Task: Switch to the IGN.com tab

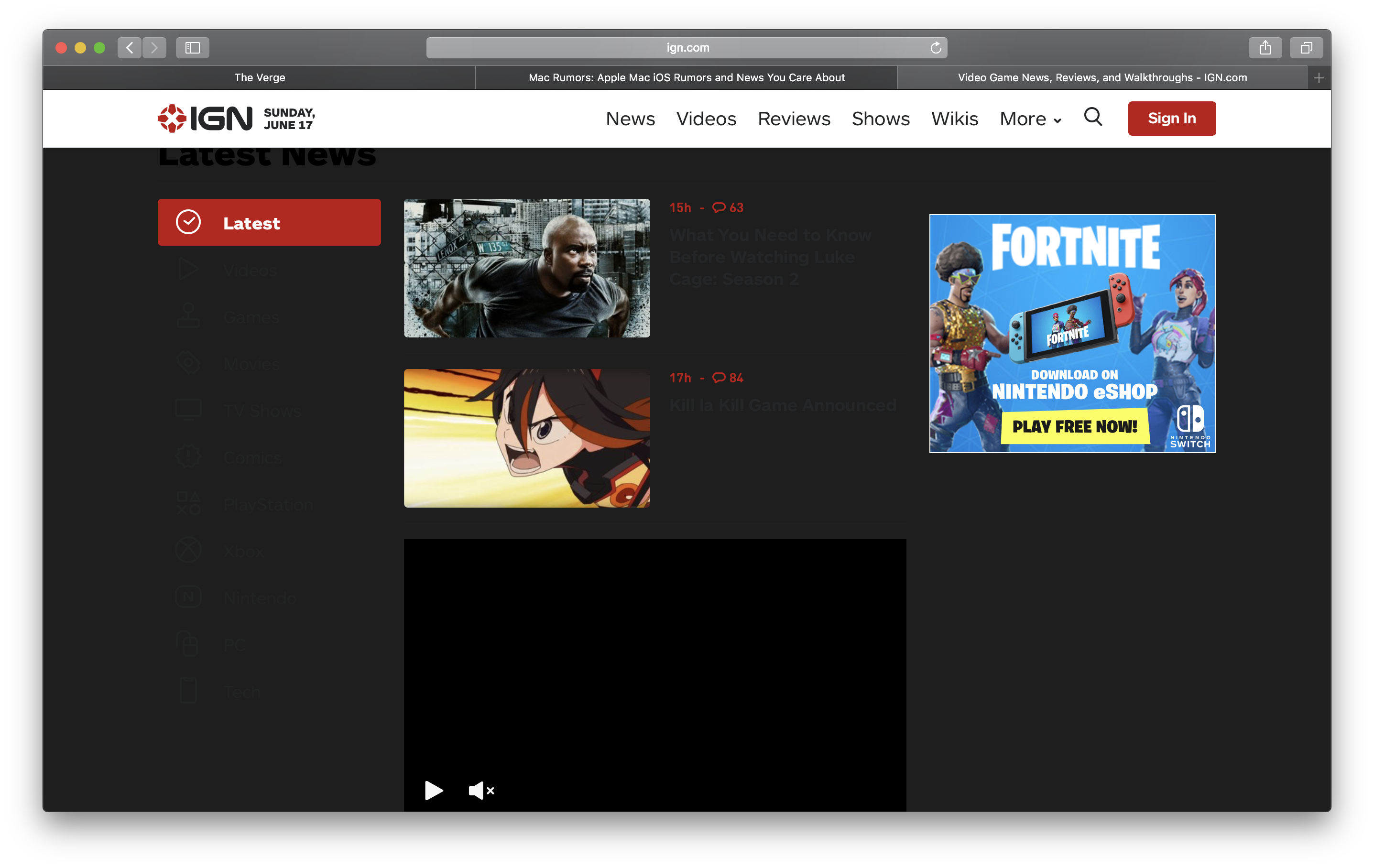Action: (1102, 78)
